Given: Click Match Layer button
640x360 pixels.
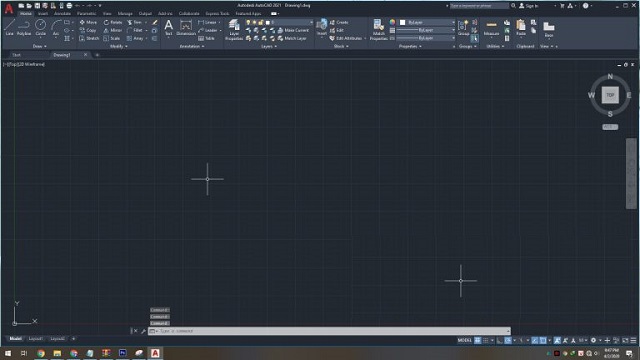Looking at the screenshot, I should point(292,38).
